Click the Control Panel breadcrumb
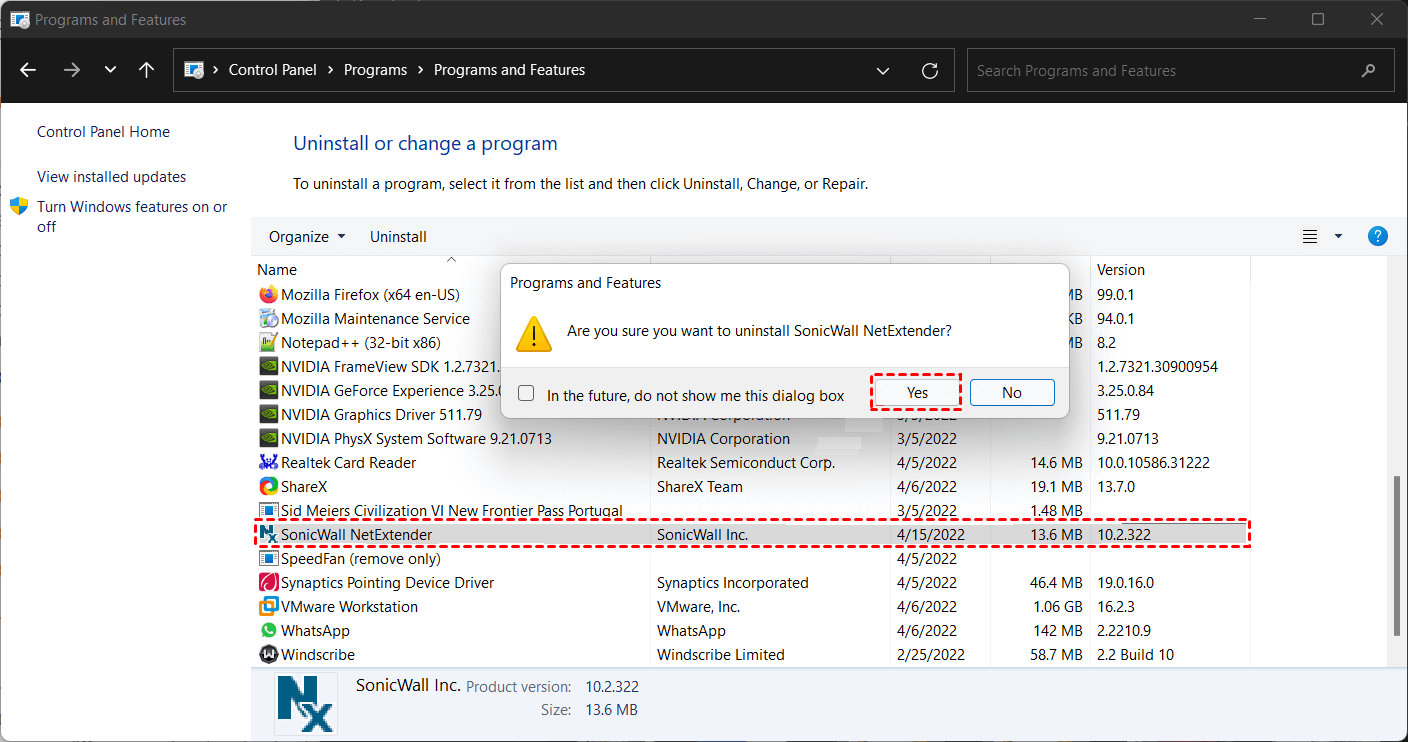This screenshot has width=1408, height=742. [x=272, y=70]
